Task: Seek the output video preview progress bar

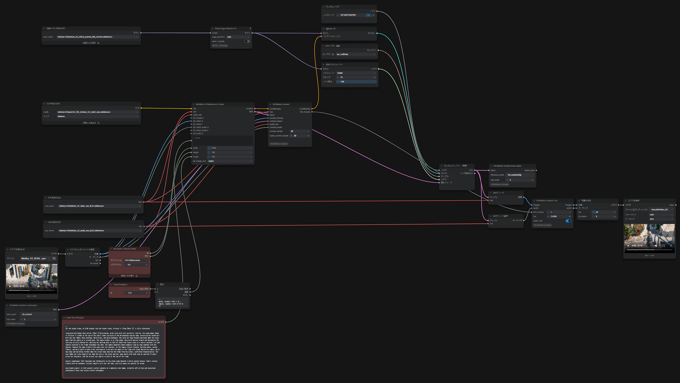Action: point(649,249)
